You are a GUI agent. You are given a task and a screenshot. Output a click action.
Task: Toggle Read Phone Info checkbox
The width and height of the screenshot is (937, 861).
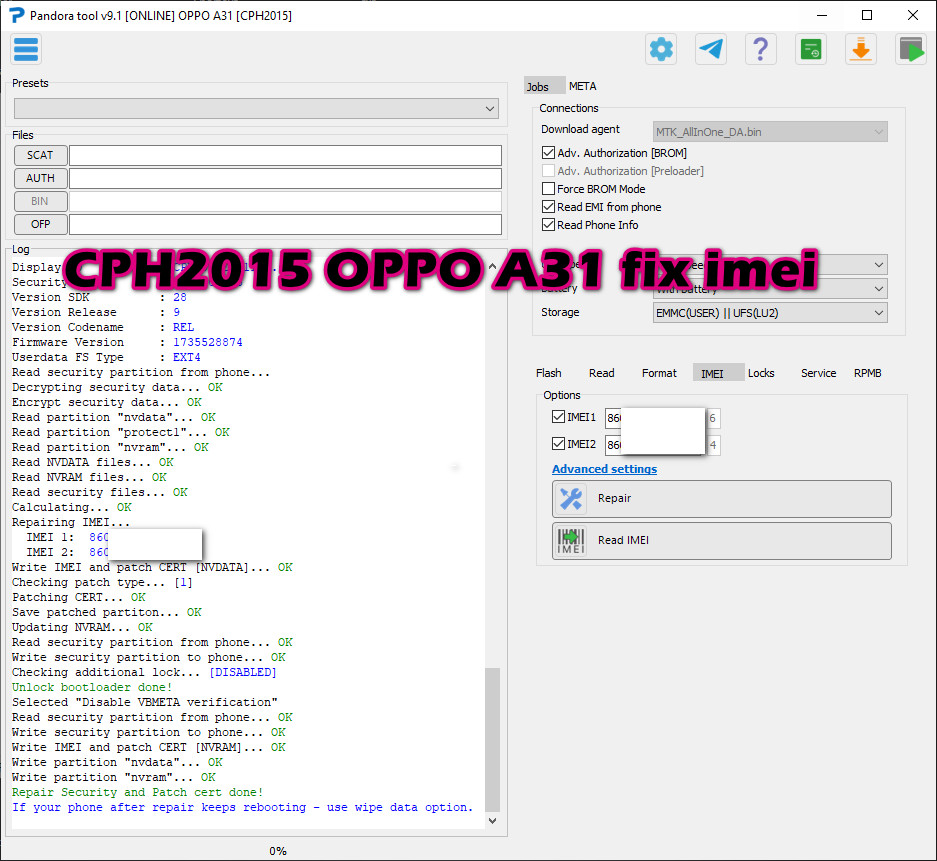[x=548, y=225]
